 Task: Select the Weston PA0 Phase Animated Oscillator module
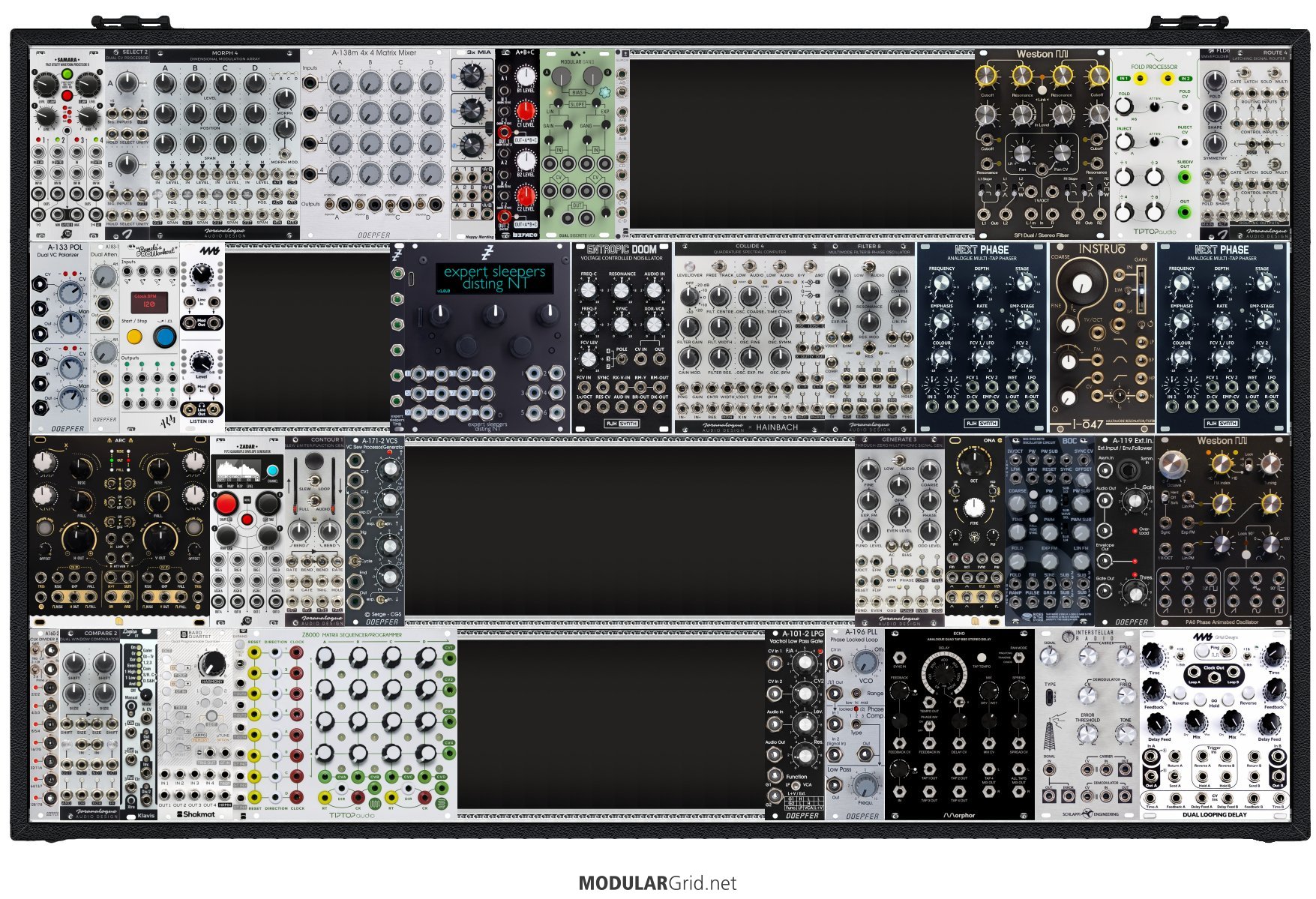click(1222, 531)
